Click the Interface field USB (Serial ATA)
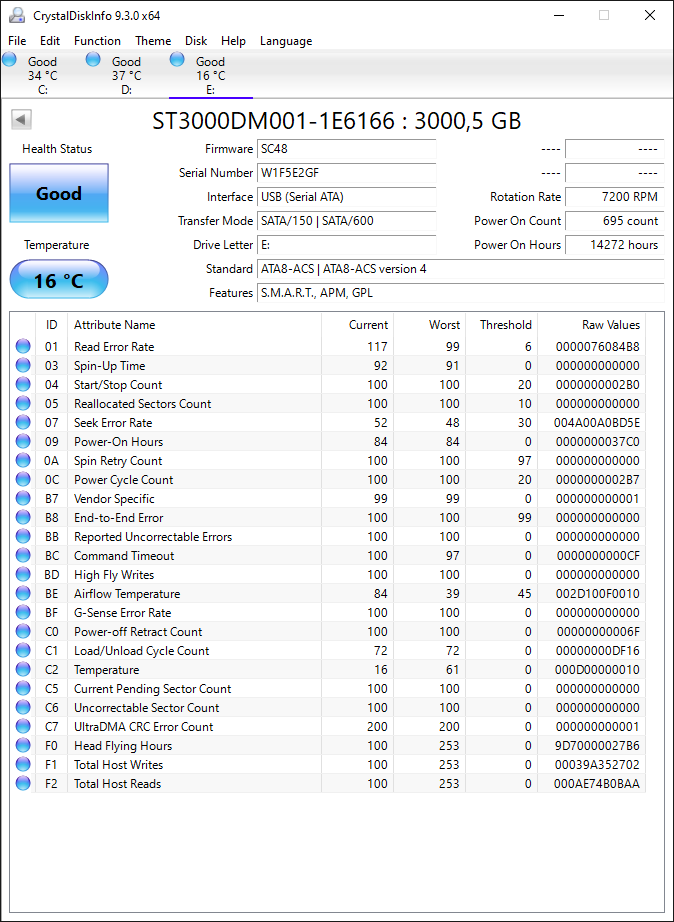This screenshot has height=922, width=674. (346, 197)
